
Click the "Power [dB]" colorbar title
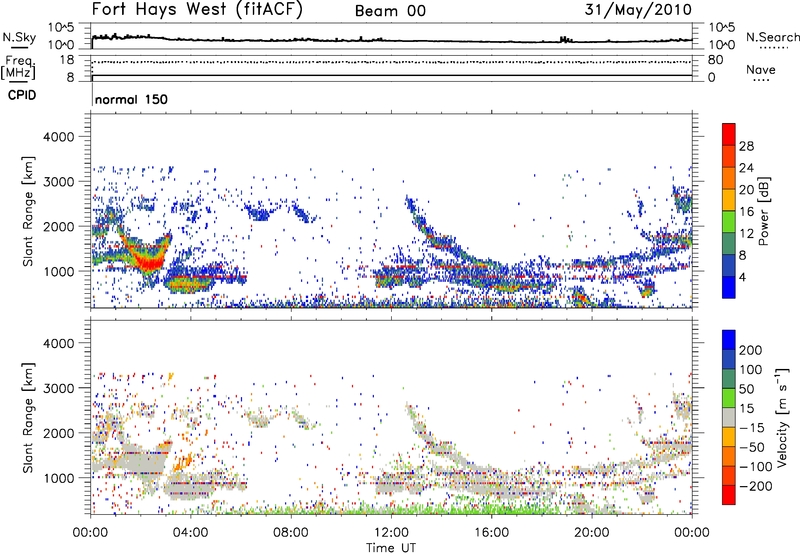tap(764, 211)
